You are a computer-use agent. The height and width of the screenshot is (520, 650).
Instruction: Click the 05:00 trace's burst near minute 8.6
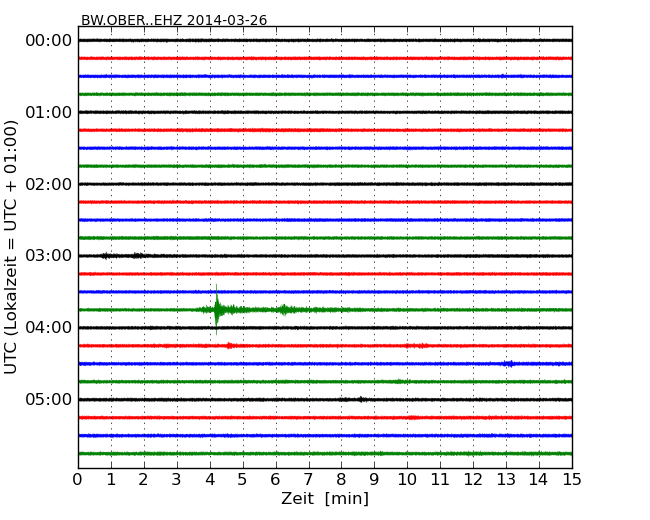361,399
